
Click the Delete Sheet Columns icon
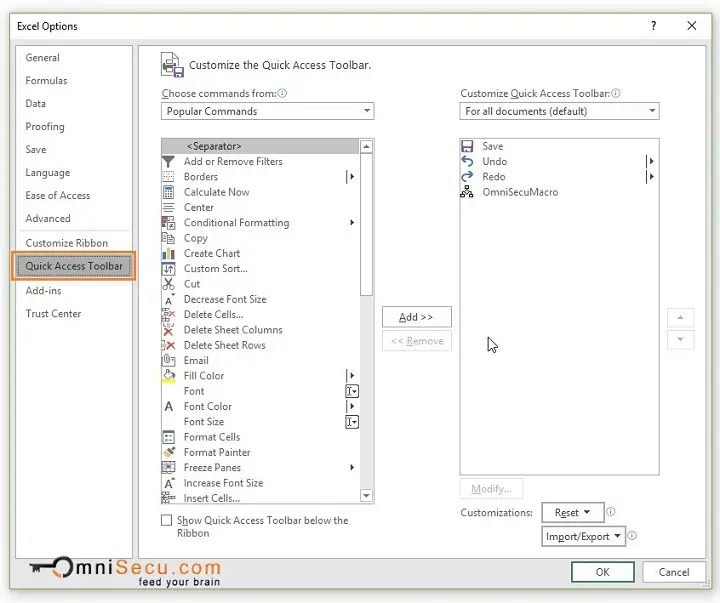[x=169, y=330]
